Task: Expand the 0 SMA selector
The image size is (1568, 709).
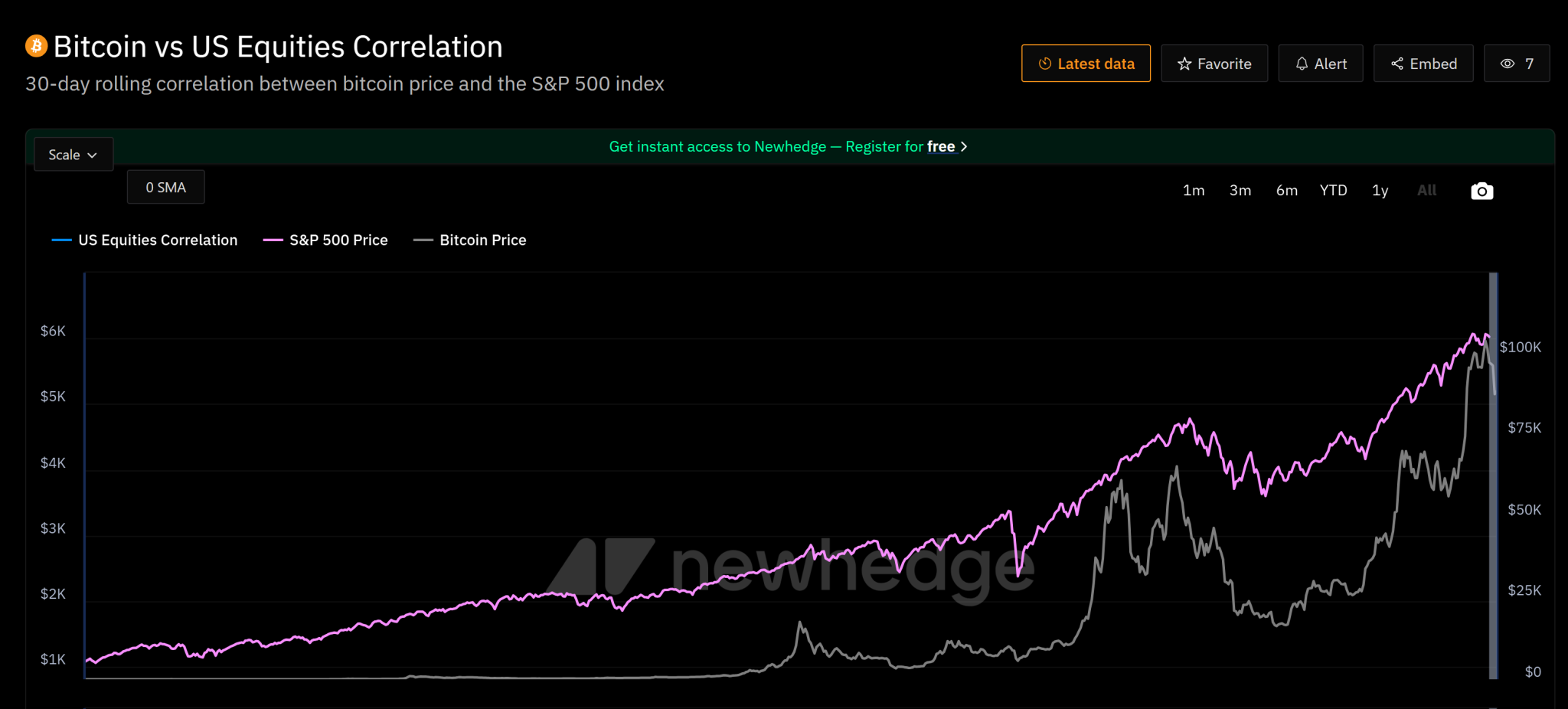Action: (165, 187)
